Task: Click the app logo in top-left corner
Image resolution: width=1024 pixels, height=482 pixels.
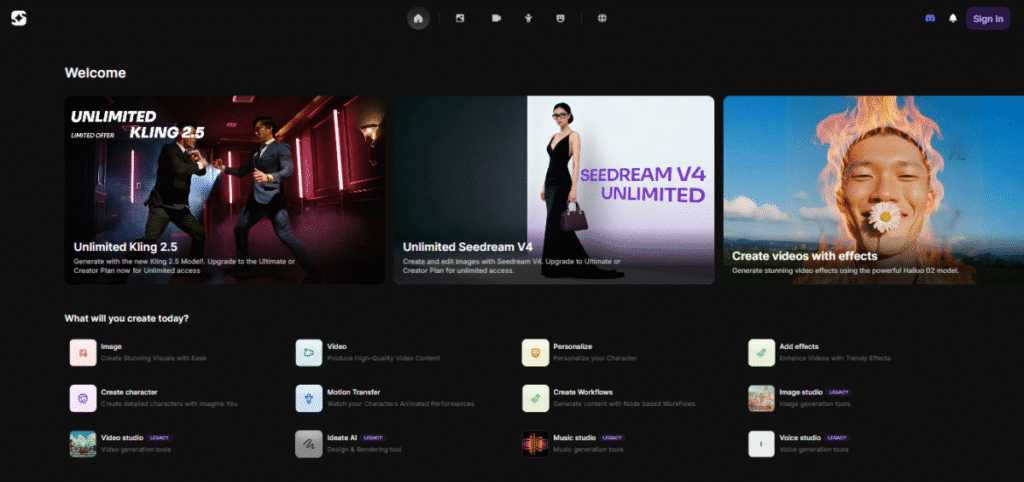Action: (x=18, y=18)
